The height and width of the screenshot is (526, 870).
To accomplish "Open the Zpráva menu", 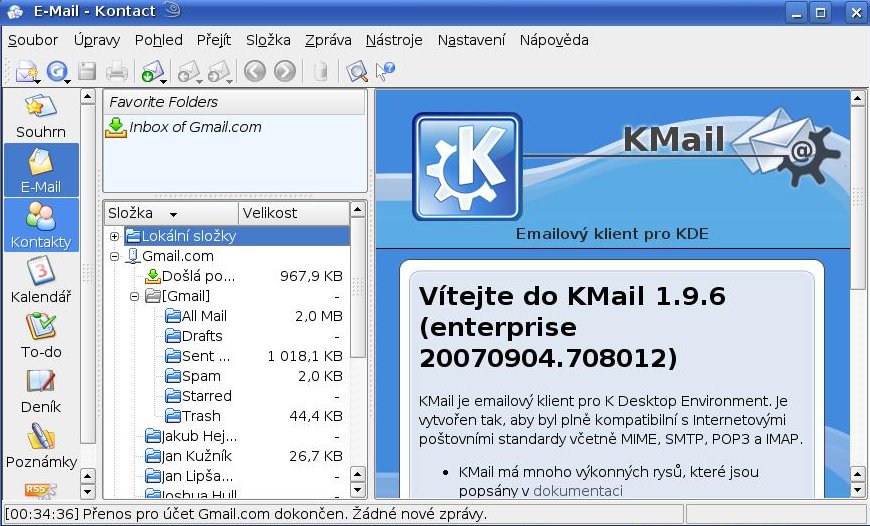I will point(328,40).
